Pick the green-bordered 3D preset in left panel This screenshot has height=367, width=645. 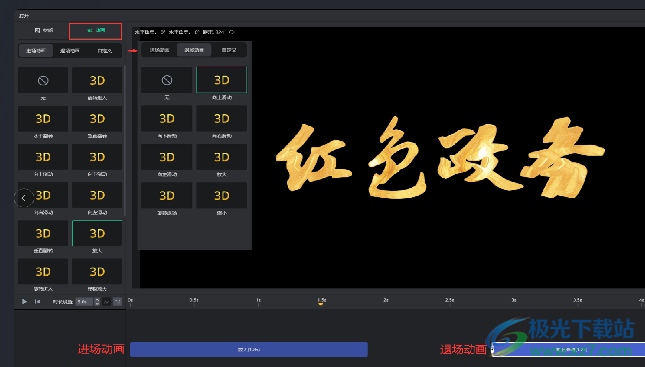coord(97,233)
